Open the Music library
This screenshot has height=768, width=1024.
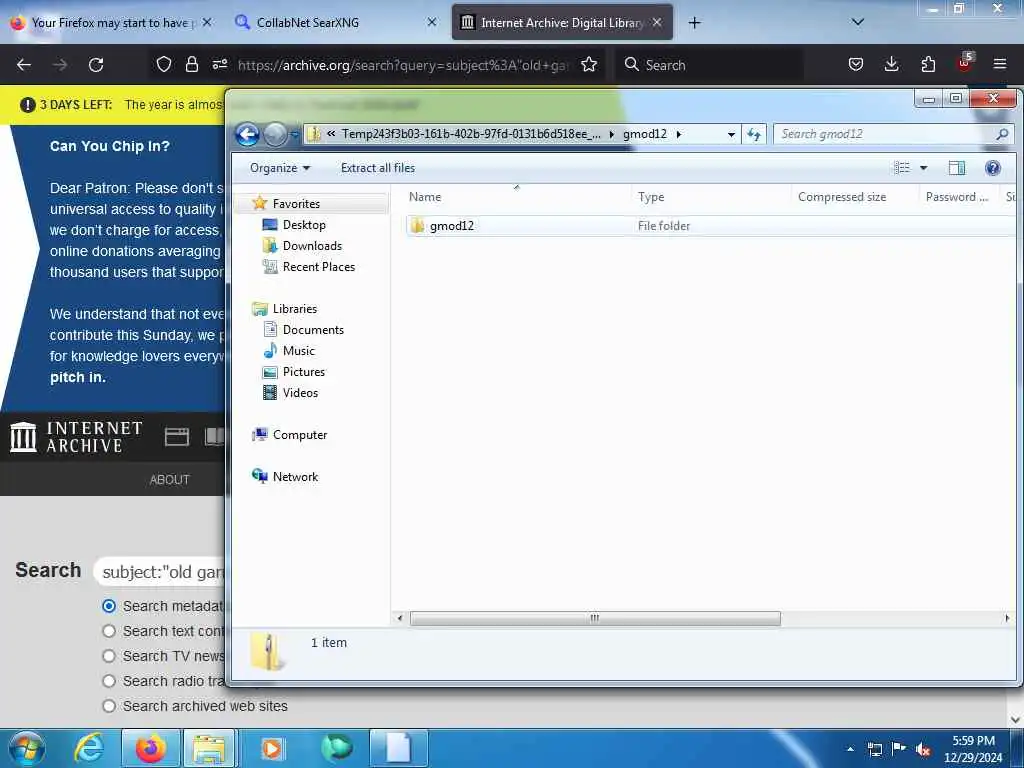click(x=298, y=351)
